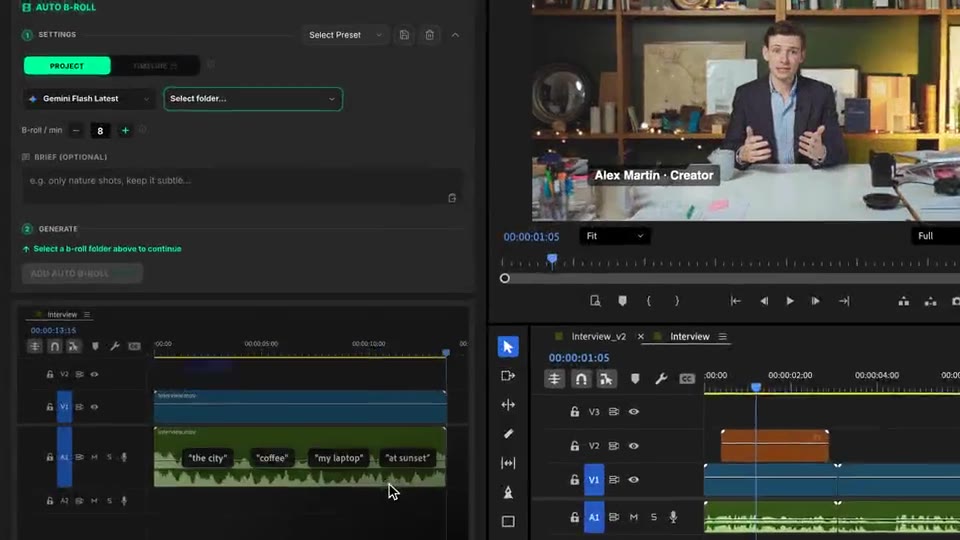960x540 pixels.
Task: Open timeline wrench settings in Interview panel
Action: pyautogui.click(x=661, y=379)
